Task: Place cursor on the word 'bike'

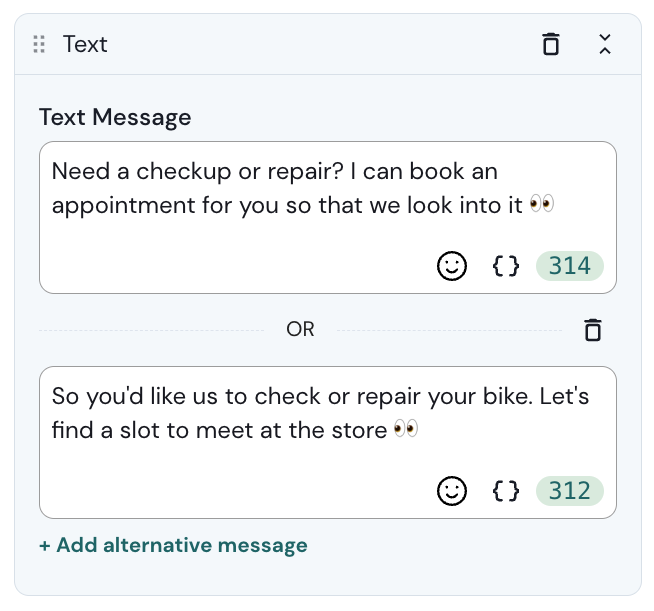Action: coord(508,396)
